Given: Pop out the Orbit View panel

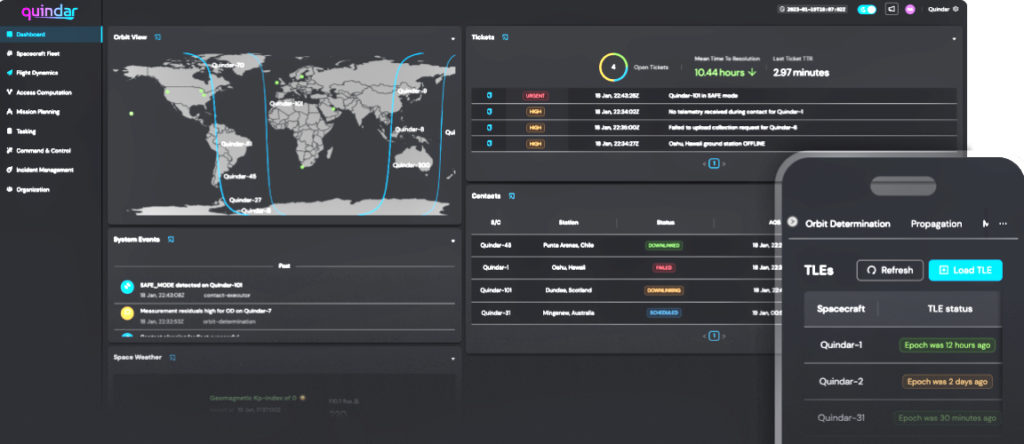Looking at the screenshot, I should 157,37.
